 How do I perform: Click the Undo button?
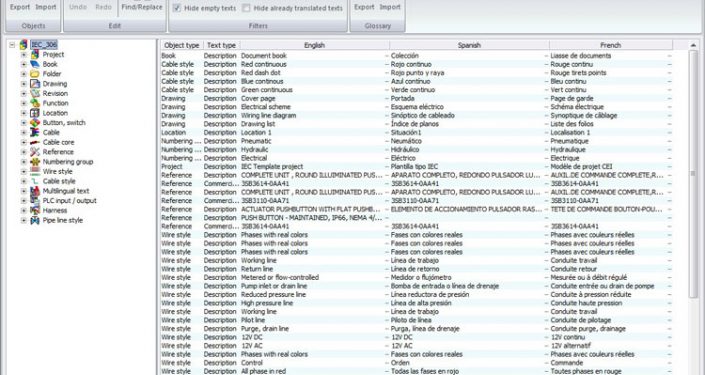78,7
